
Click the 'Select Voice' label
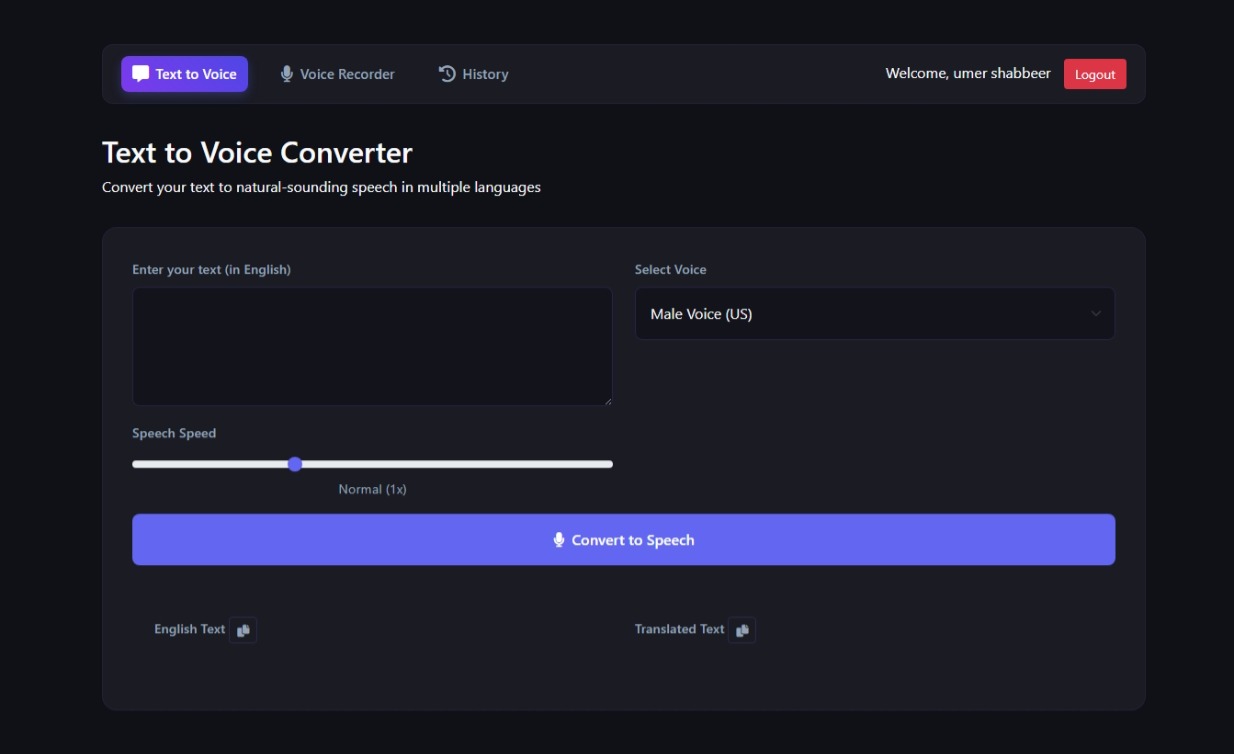[670, 270]
